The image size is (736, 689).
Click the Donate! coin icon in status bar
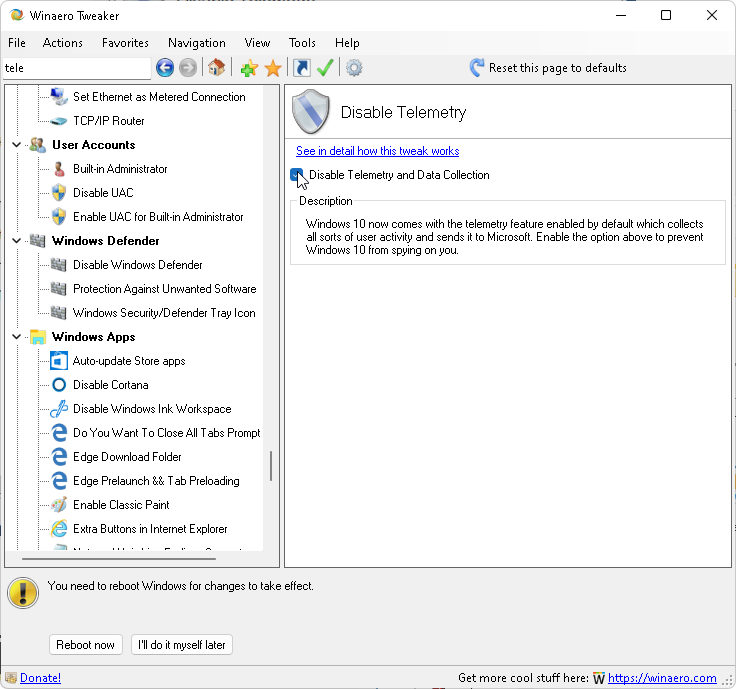click(x=11, y=678)
